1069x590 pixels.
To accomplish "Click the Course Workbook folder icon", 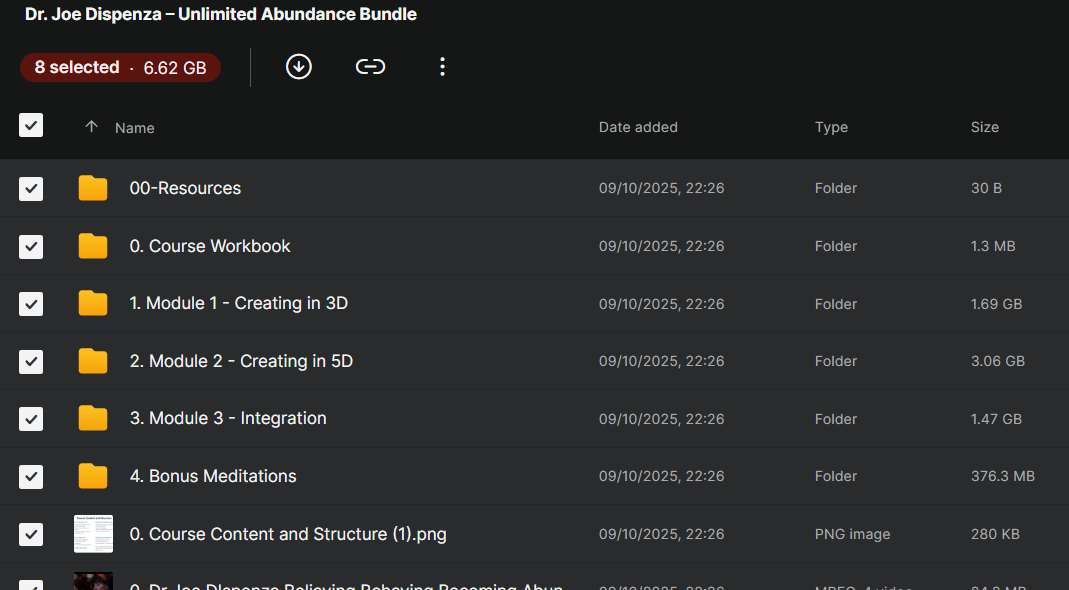I will click(x=93, y=246).
